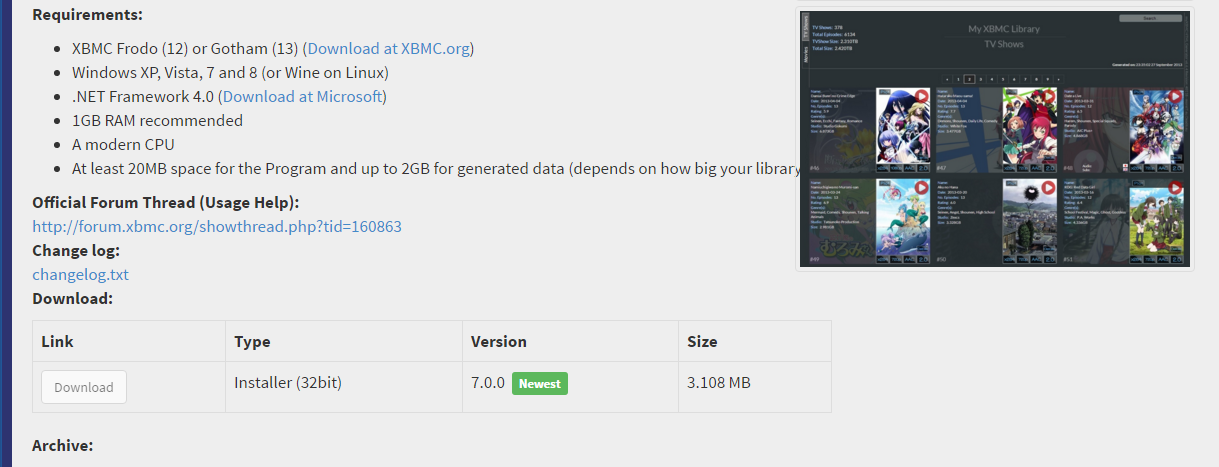Viewport: 1219px width, 467px height.
Task: Open the changelog.txt link
Action: [80, 274]
